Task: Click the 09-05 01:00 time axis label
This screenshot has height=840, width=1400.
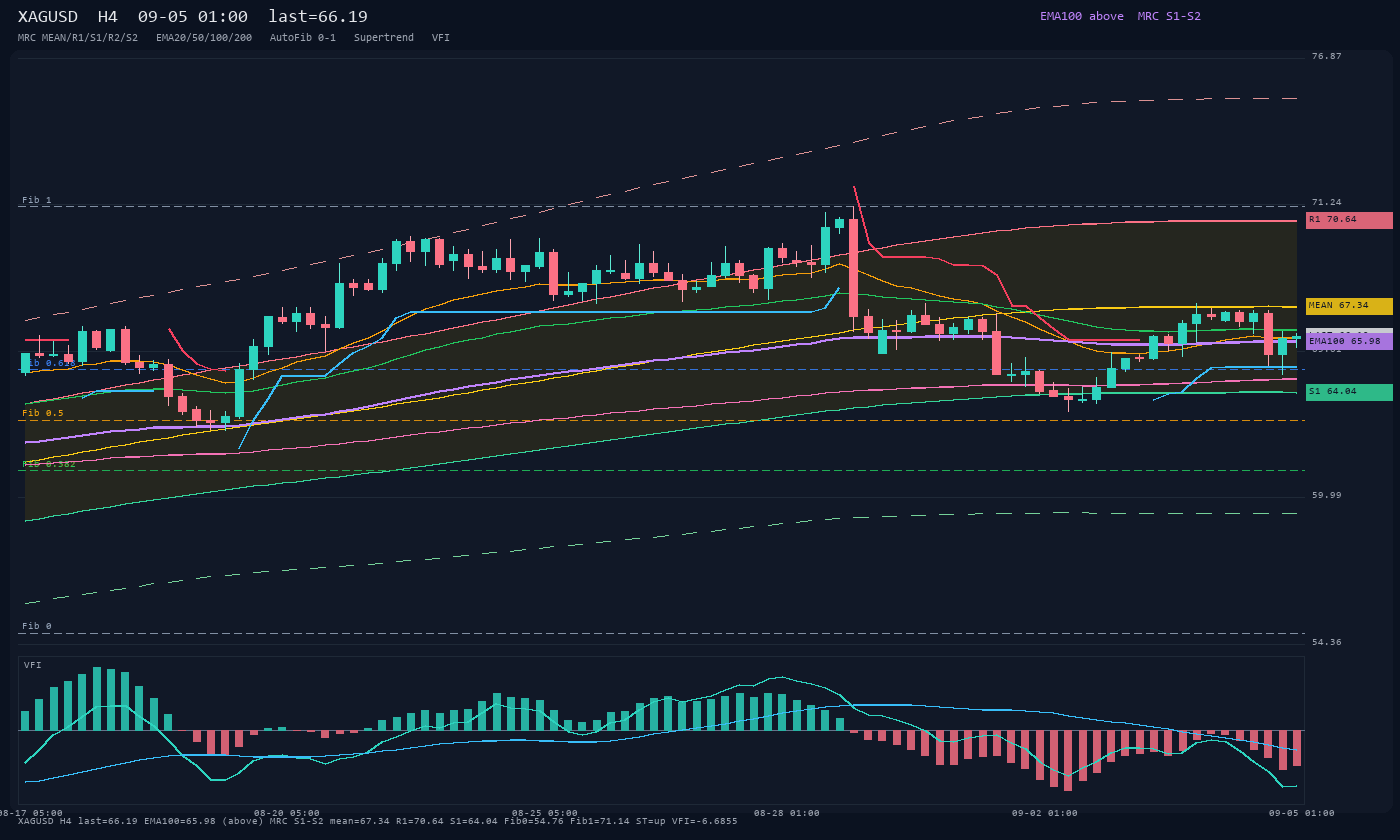Action: click(x=1302, y=813)
